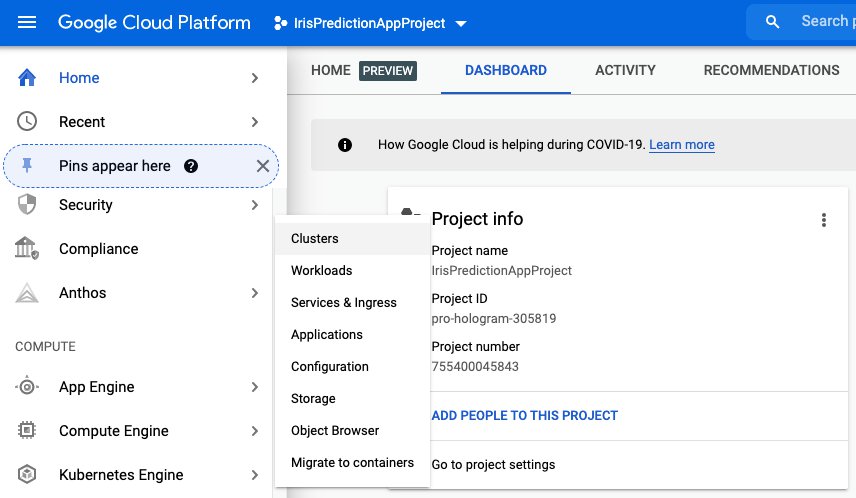Screen dimensions: 856x498
Task: Click the Anthos icon in sidebar
Action: [27, 293]
